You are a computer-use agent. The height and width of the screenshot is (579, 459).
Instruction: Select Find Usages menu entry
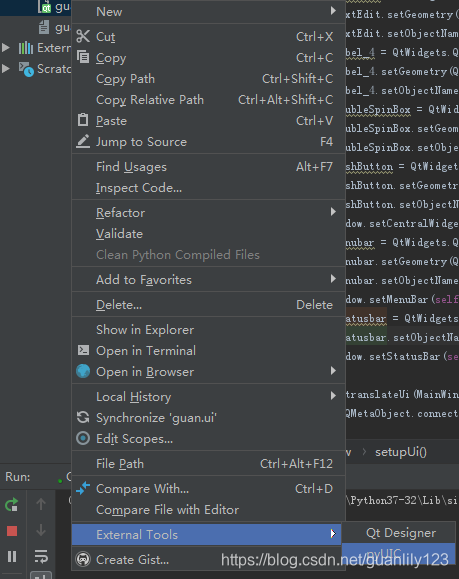click(208, 167)
